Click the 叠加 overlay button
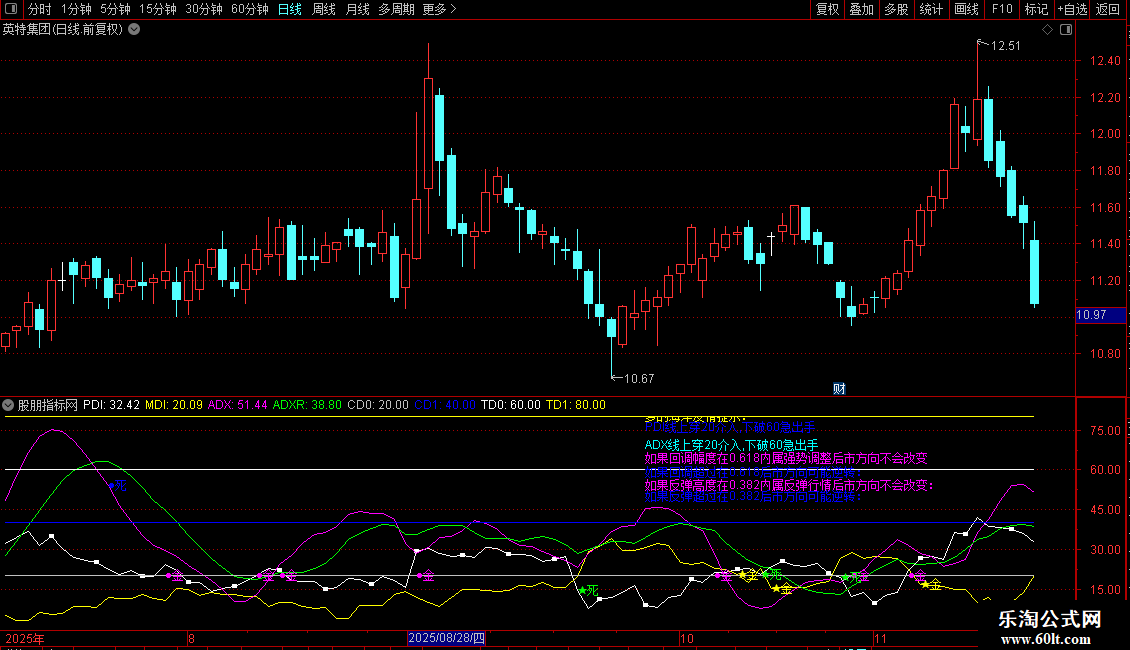This screenshot has height=650, width=1130. (x=861, y=10)
